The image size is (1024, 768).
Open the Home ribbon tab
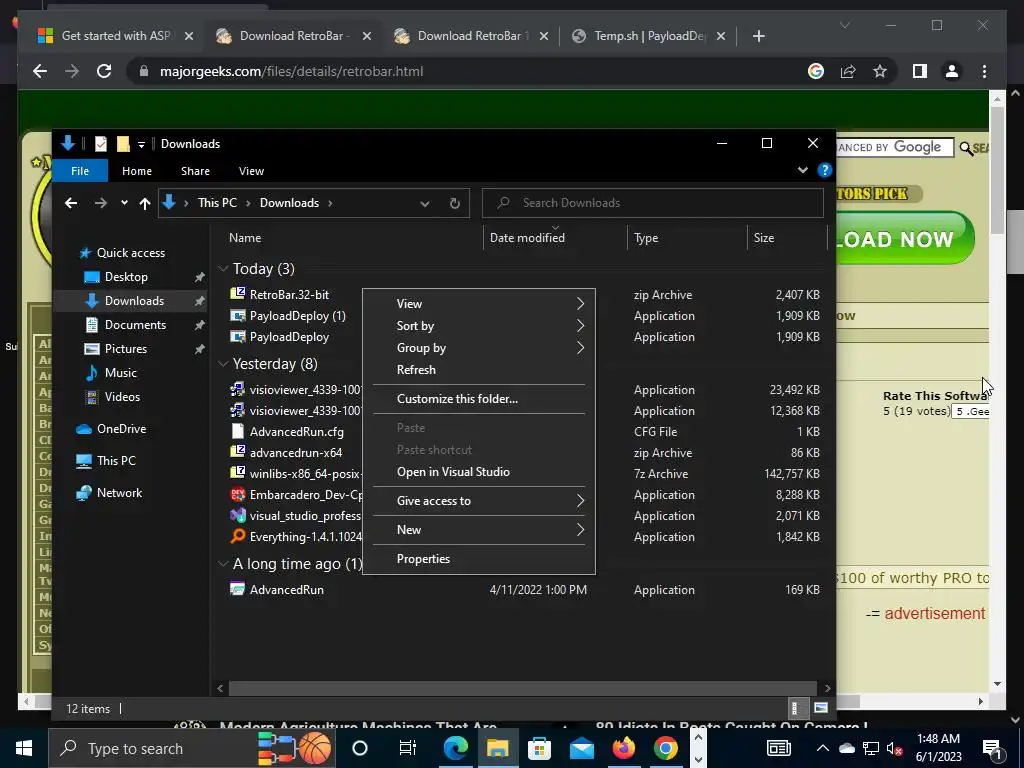coord(136,171)
